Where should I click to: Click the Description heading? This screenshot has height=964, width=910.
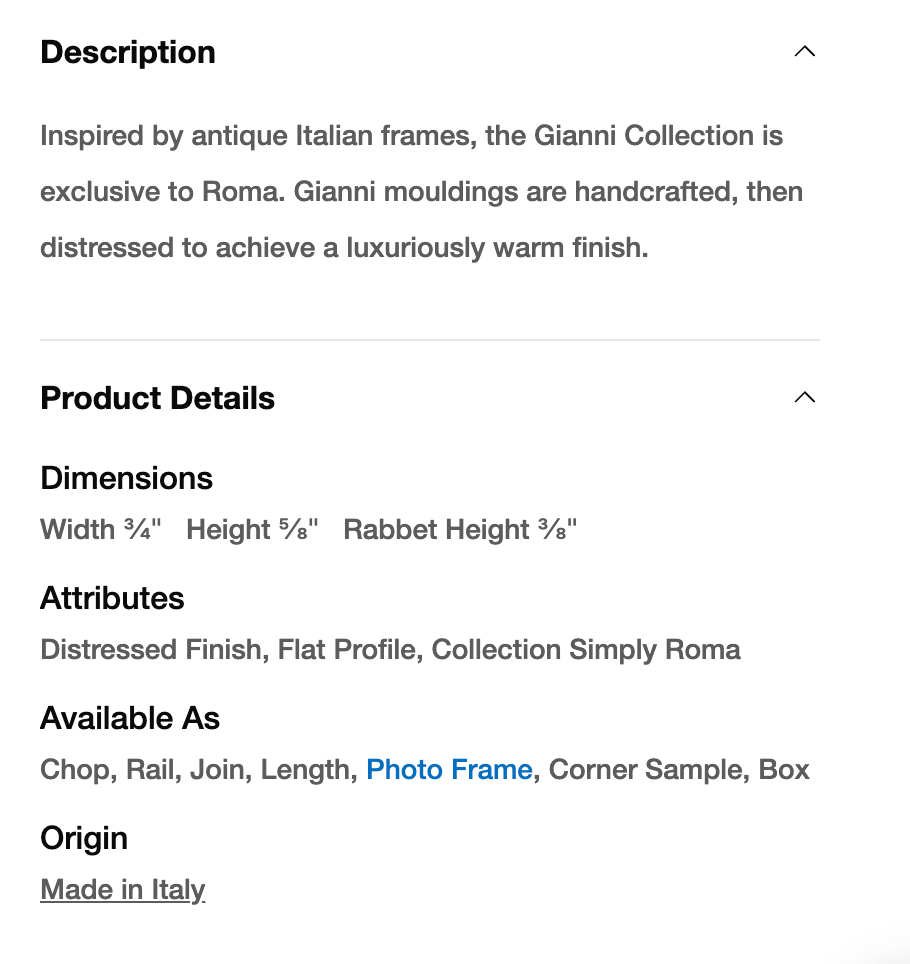128,52
